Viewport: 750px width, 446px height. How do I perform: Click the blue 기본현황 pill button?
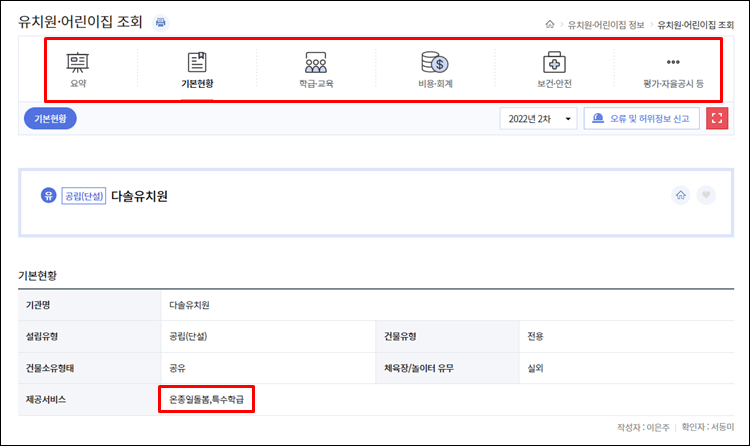[x=50, y=118]
